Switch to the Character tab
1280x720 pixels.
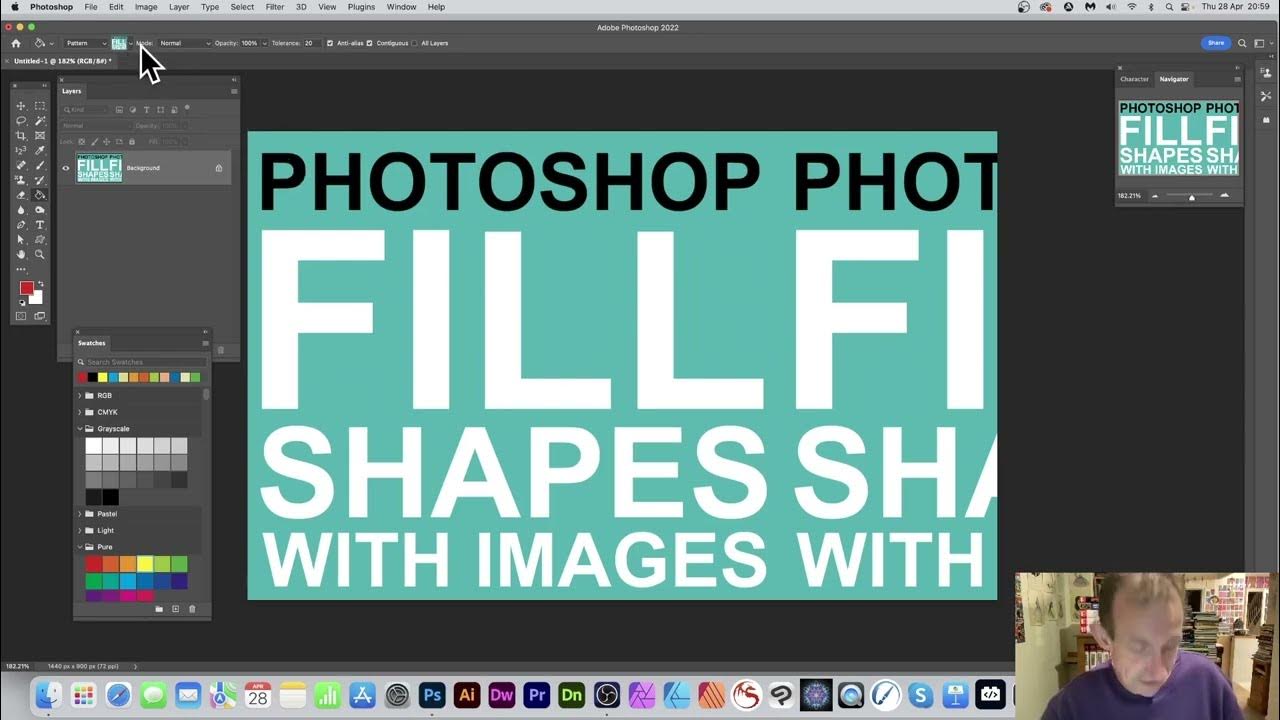[1134, 79]
